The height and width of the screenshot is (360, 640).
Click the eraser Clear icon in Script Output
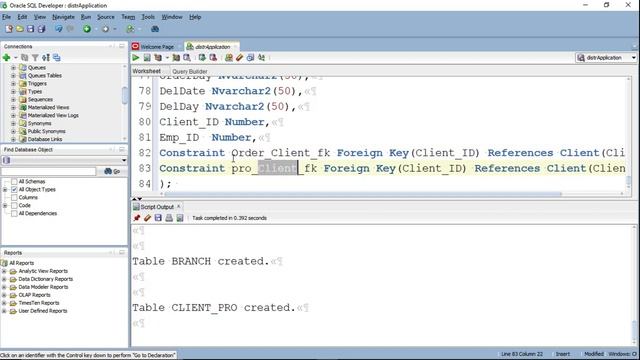[147, 218]
